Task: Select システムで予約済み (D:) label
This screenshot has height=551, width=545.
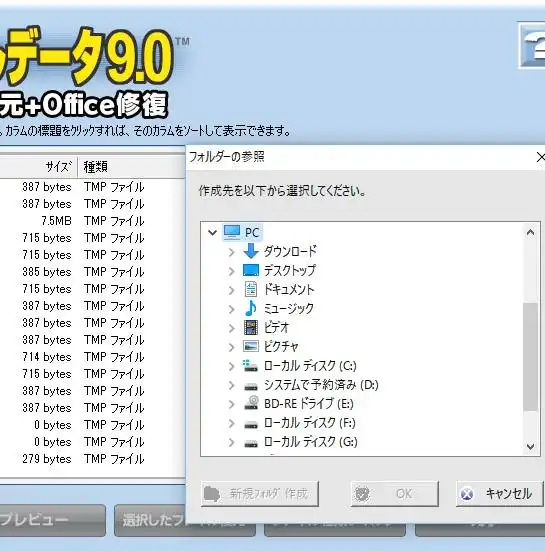Action: pos(321,385)
